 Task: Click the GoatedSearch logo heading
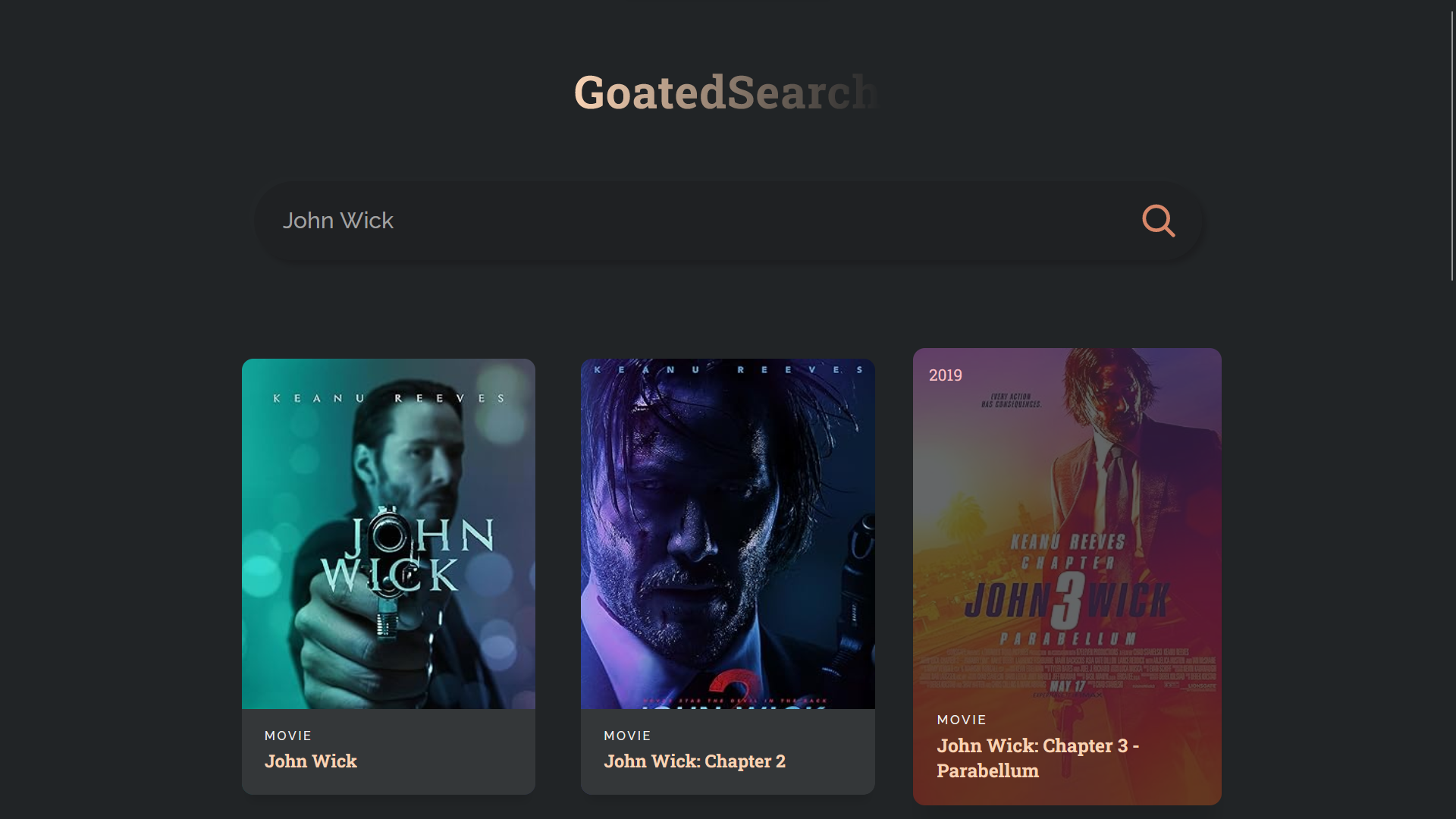point(726,93)
